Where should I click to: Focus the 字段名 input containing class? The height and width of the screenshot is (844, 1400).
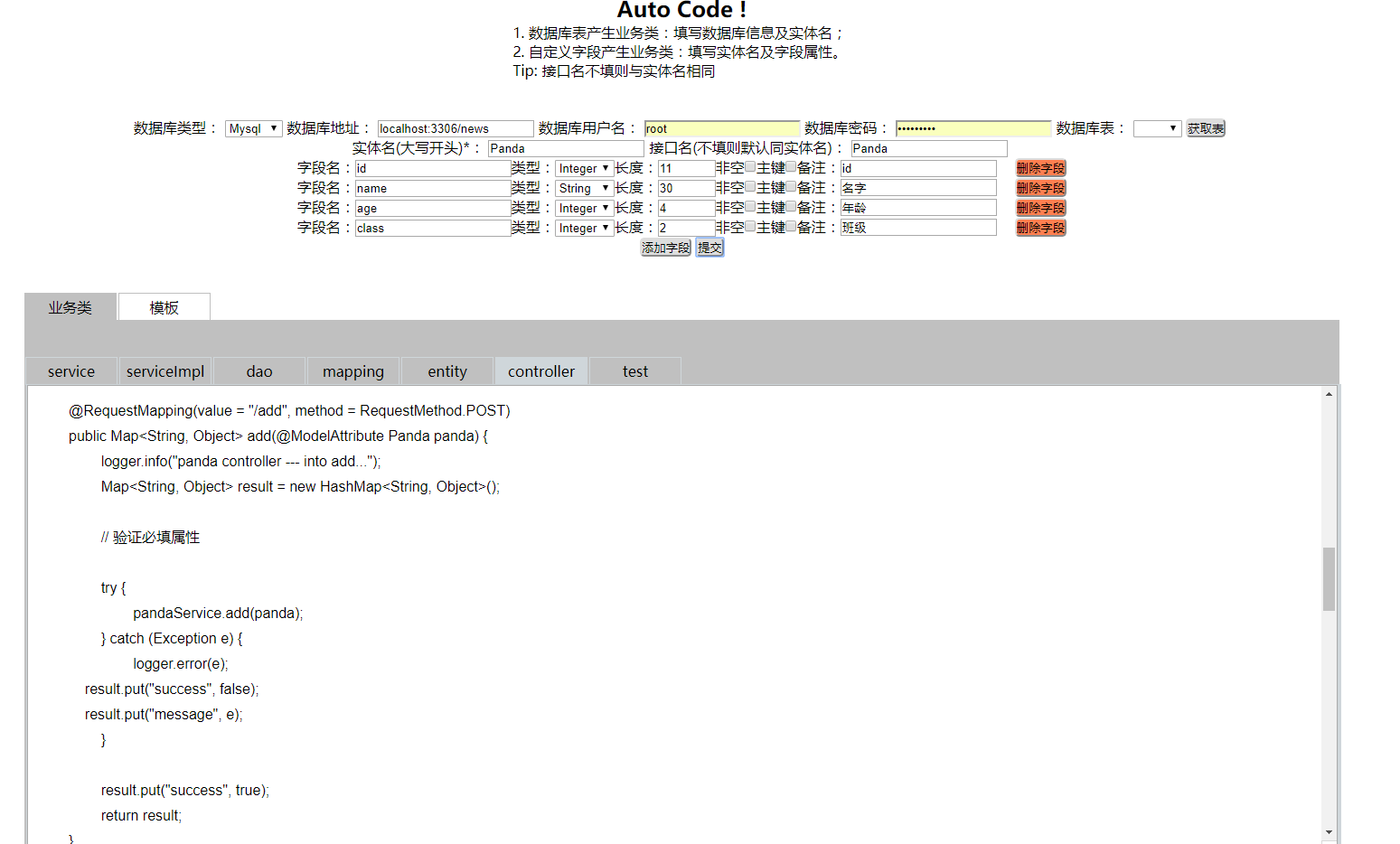click(433, 228)
